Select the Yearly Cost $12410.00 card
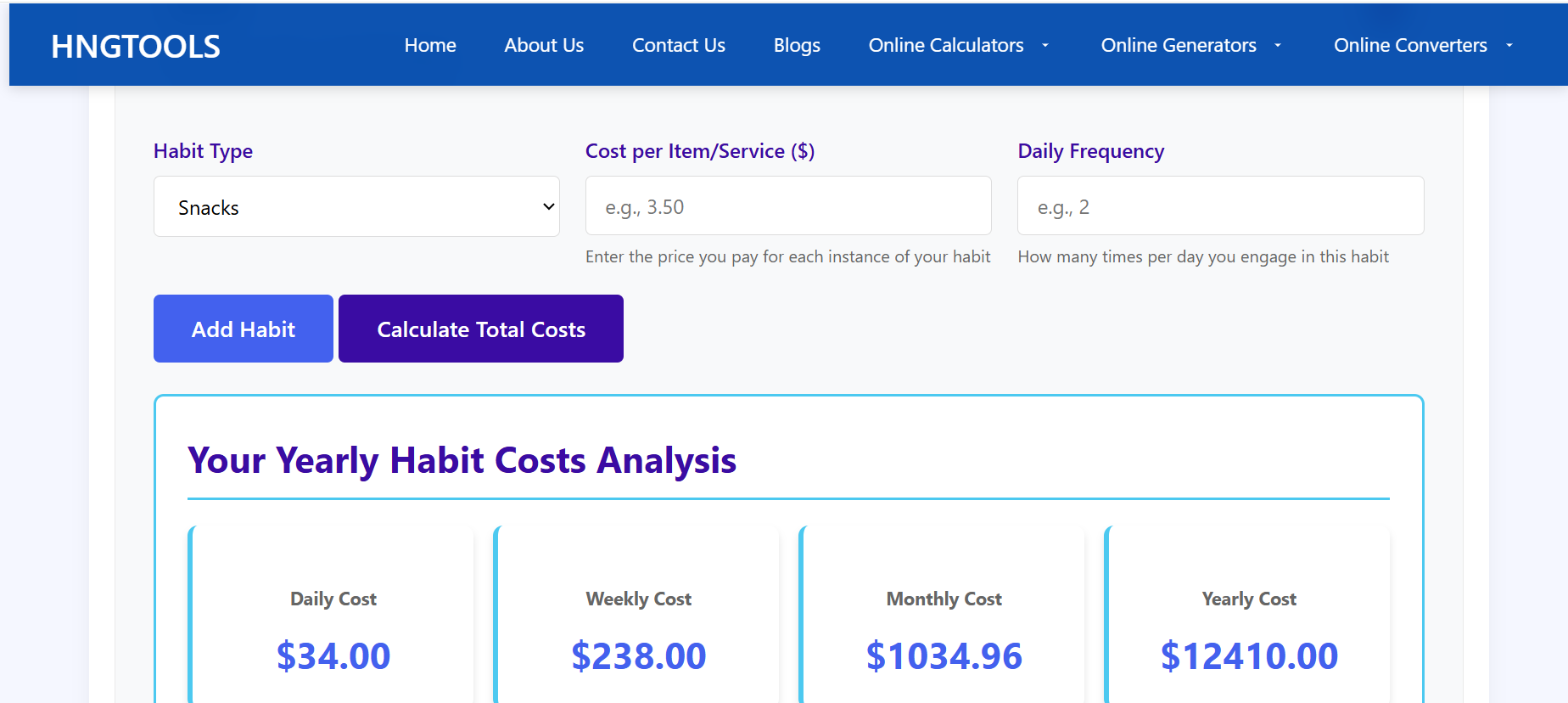Viewport: 1568px width, 703px height. [1248, 628]
